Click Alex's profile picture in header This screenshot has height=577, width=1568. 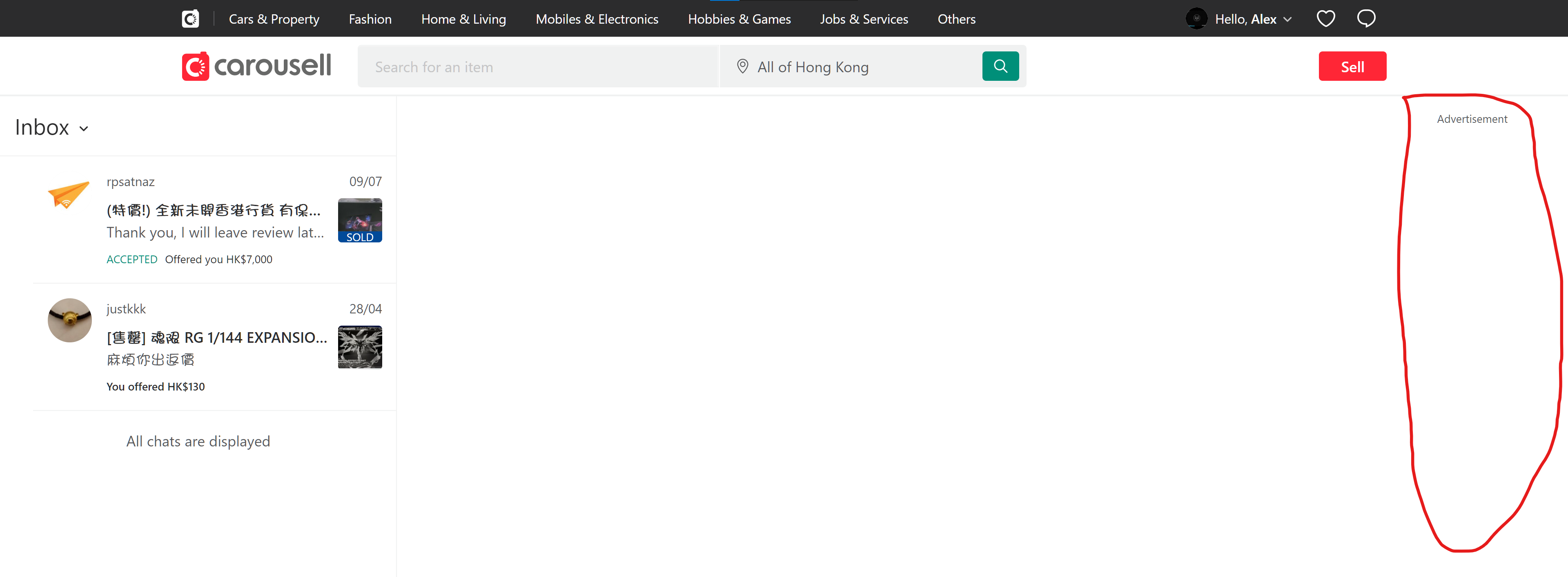click(1196, 19)
